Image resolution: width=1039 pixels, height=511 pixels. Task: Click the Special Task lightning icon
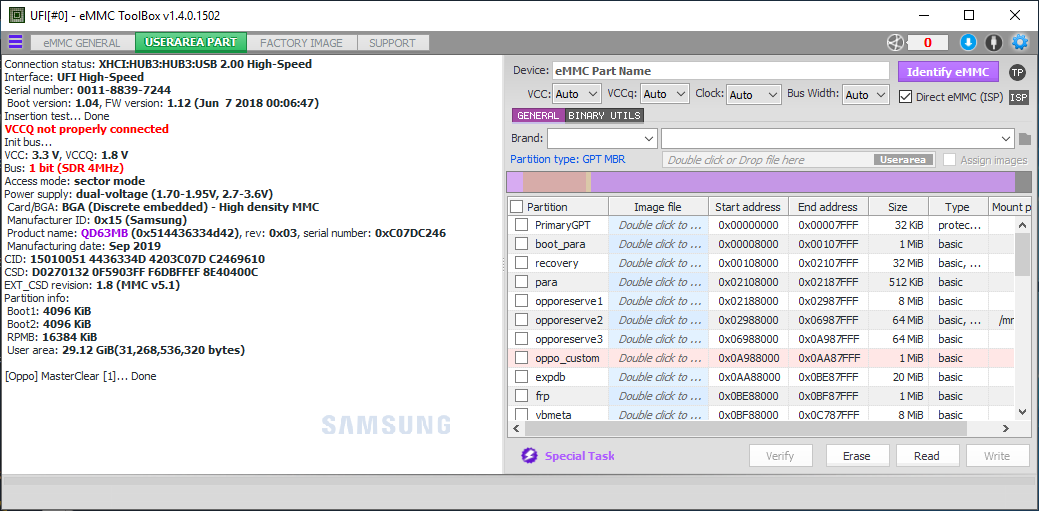(x=529, y=456)
